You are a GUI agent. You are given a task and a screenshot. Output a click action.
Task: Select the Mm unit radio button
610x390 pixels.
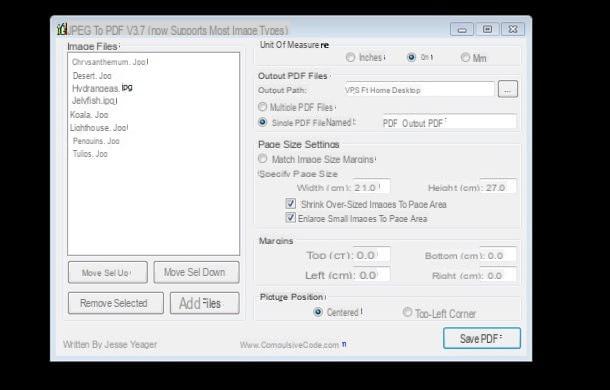465,58
